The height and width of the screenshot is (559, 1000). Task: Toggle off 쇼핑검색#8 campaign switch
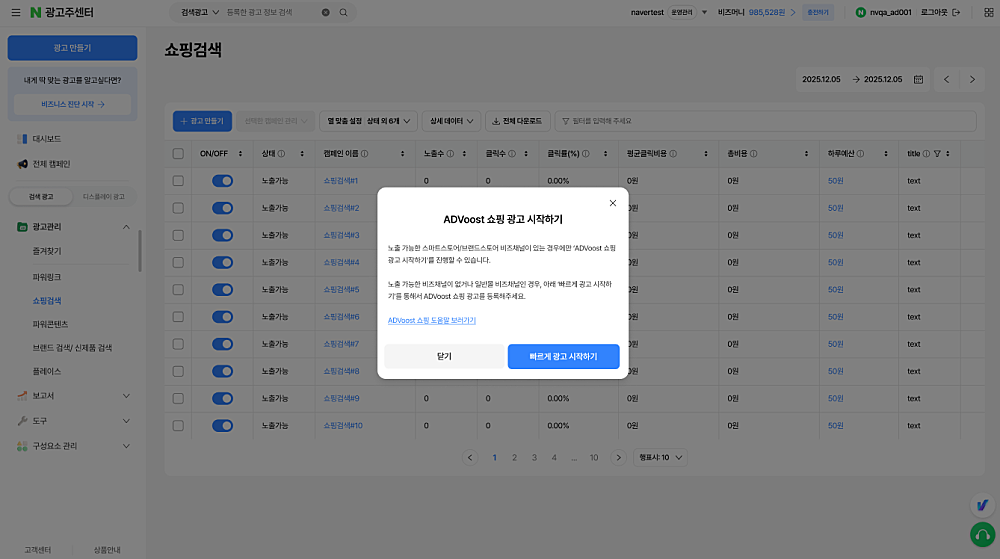[223, 371]
